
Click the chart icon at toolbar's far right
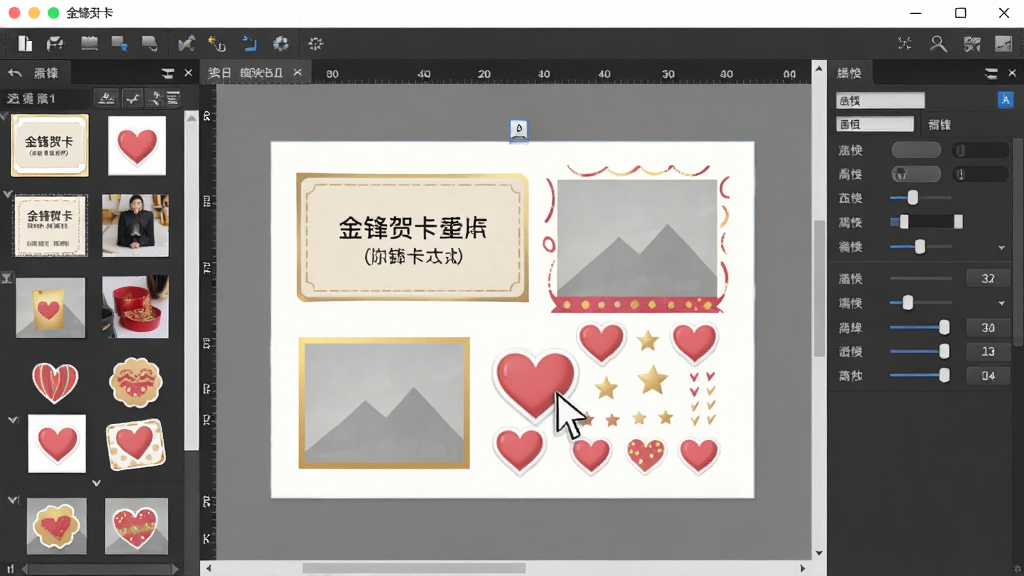pos(1003,44)
